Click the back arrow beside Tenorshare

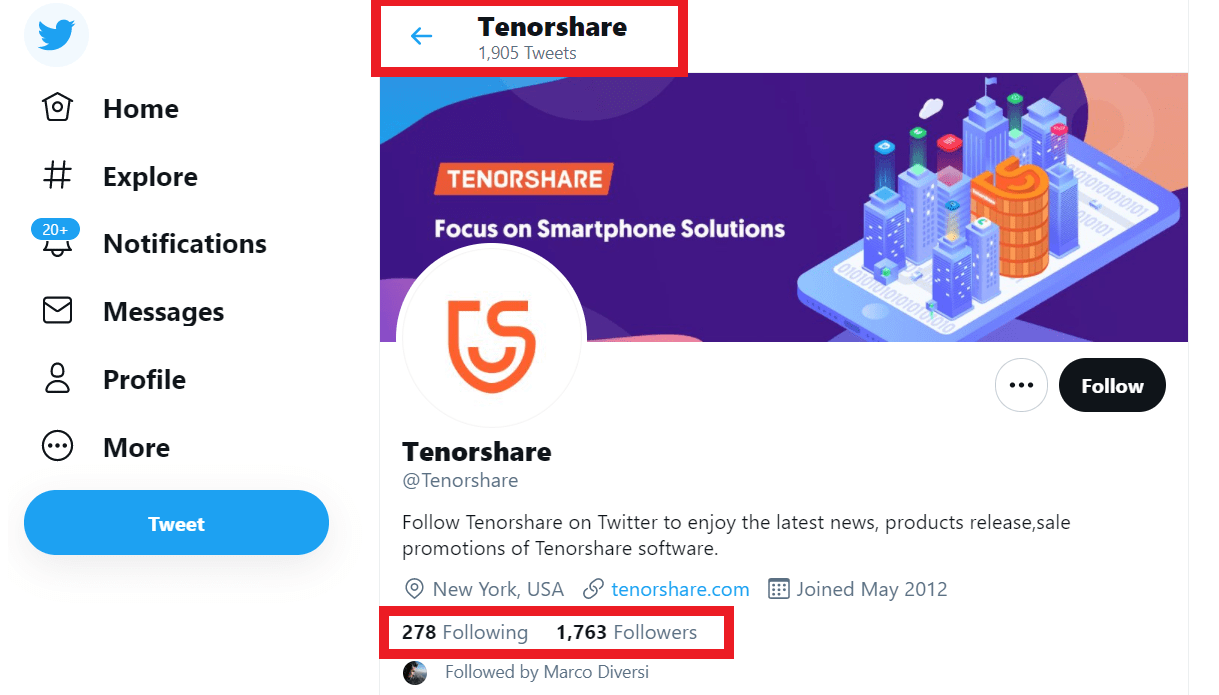click(421, 34)
